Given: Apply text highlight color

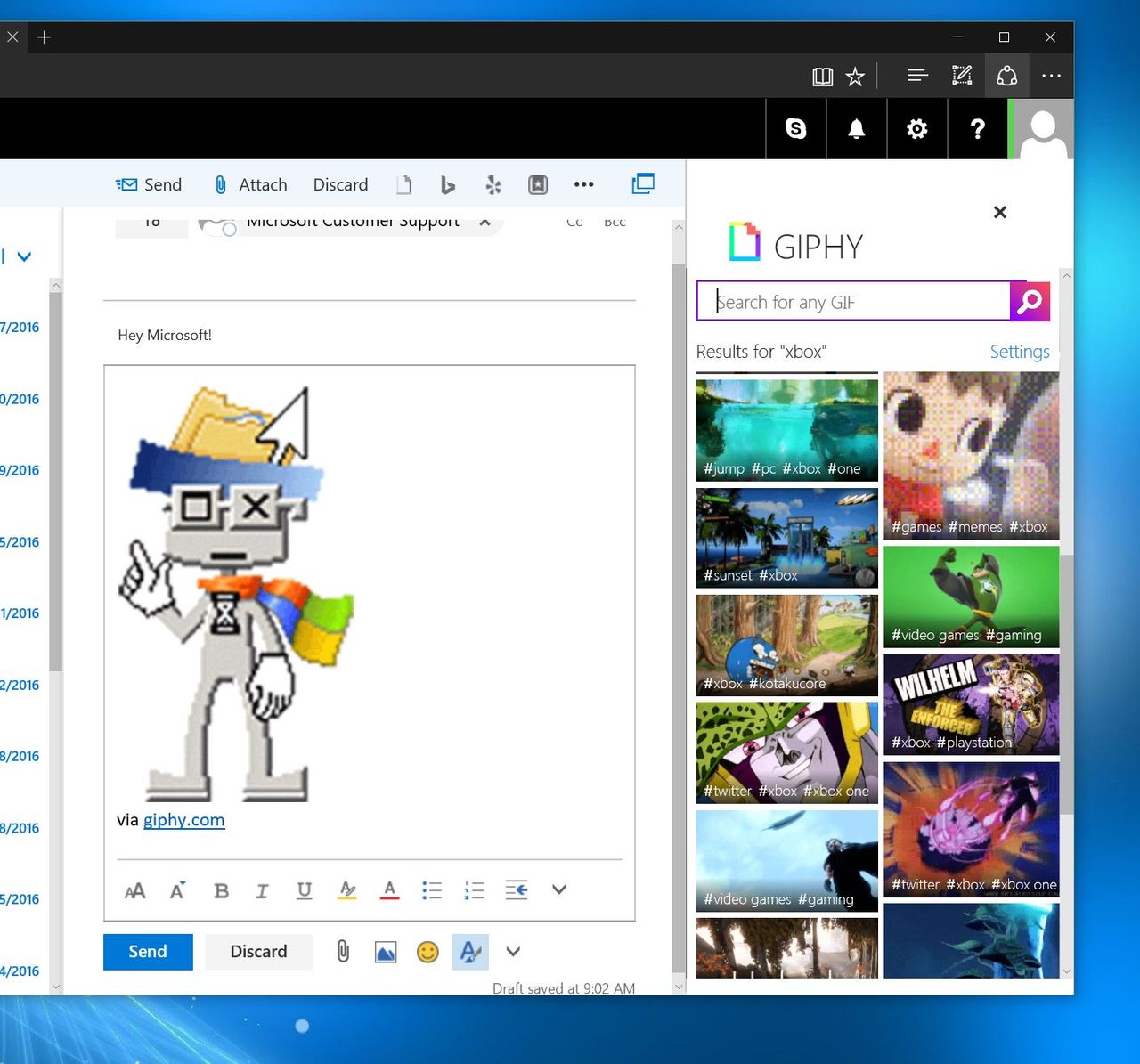Looking at the screenshot, I should tap(347, 890).
